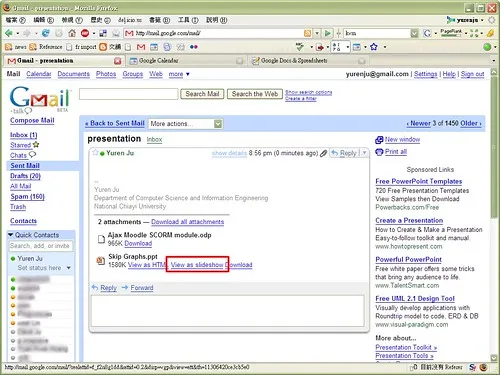Click the Print all printer icon
The height and width of the screenshot is (375, 500).
pyautogui.click(x=379, y=152)
